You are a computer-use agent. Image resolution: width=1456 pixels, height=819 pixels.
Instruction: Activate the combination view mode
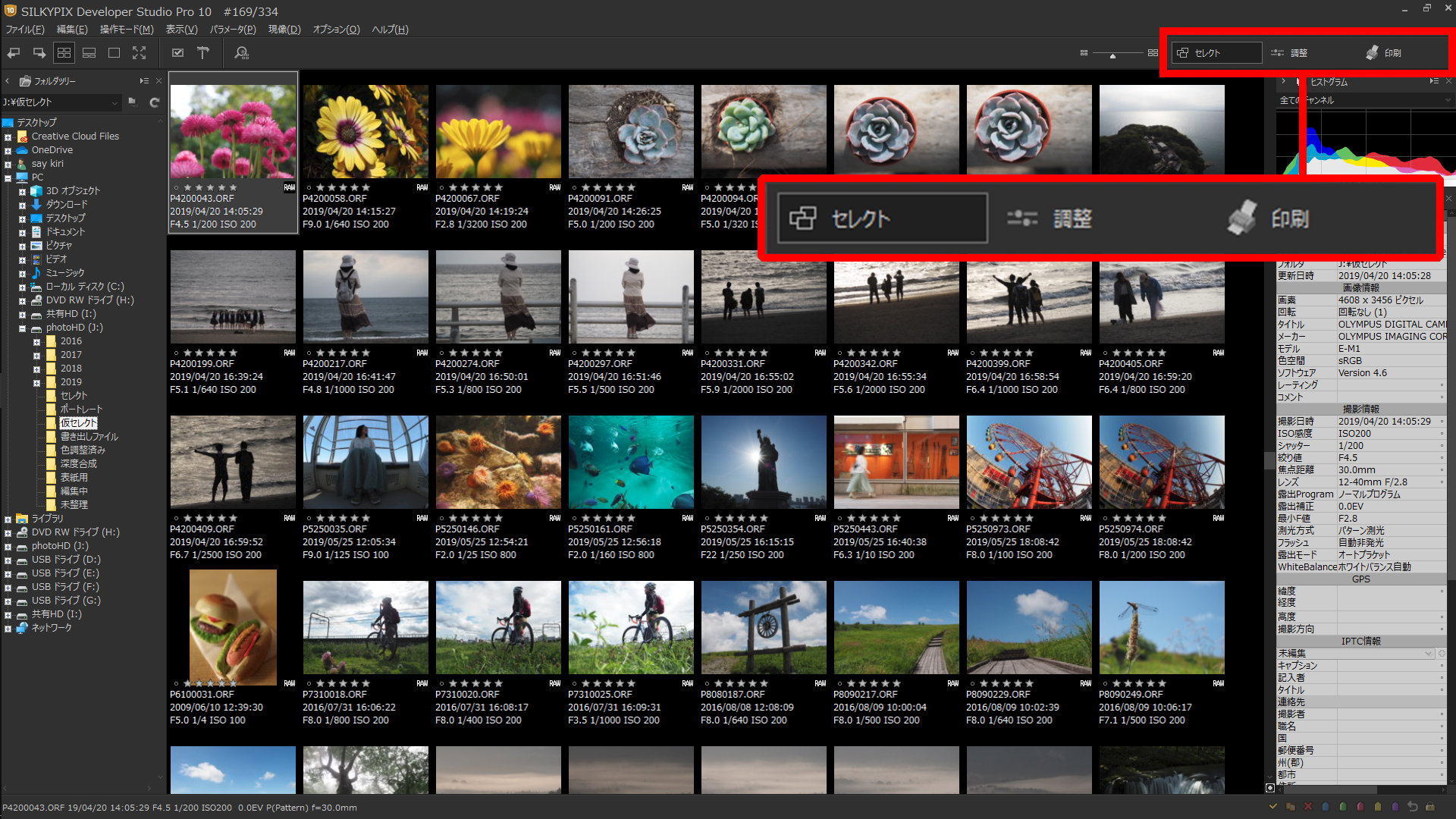89,52
